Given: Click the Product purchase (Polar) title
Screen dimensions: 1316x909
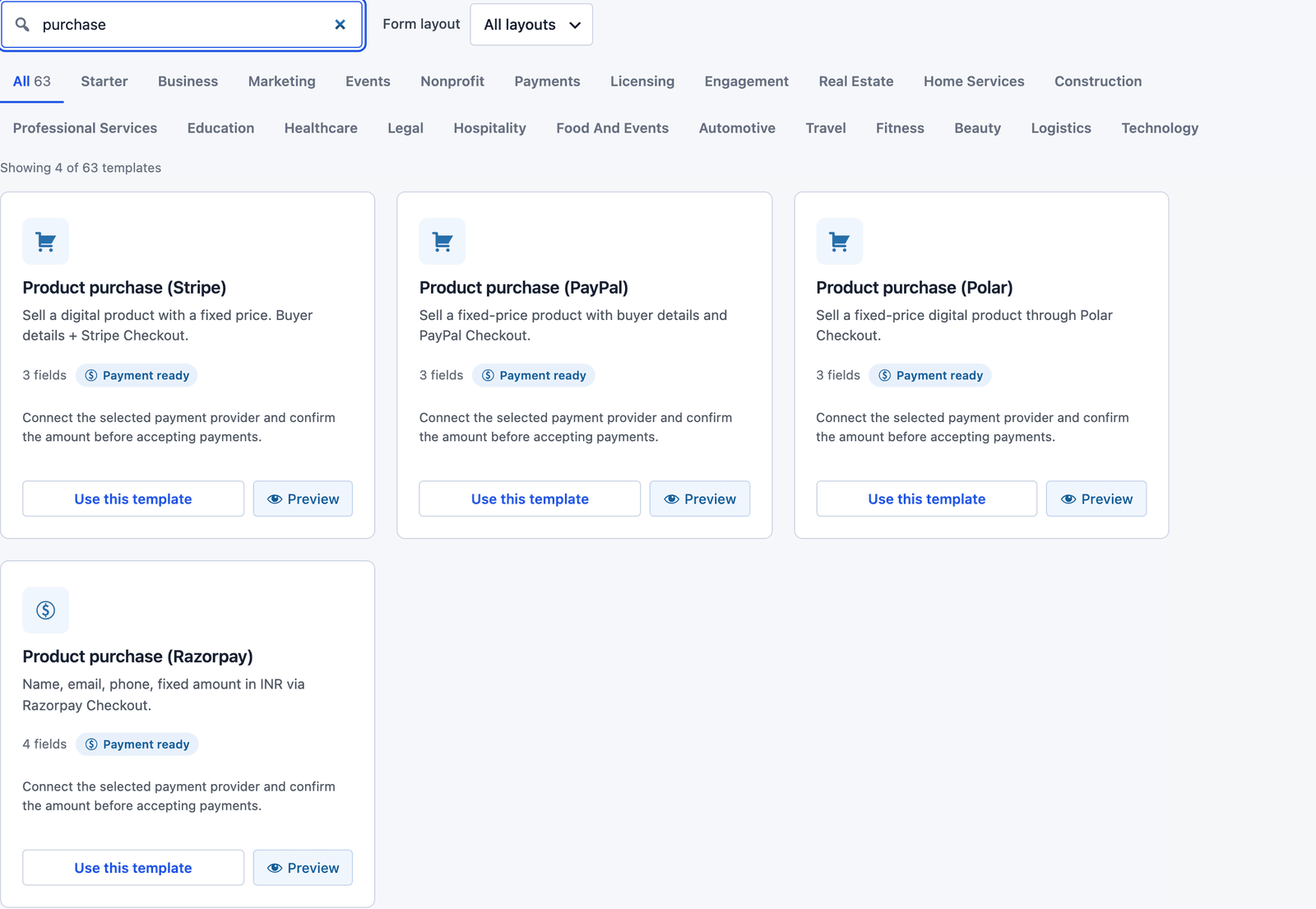Looking at the screenshot, I should (x=915, y=288).
